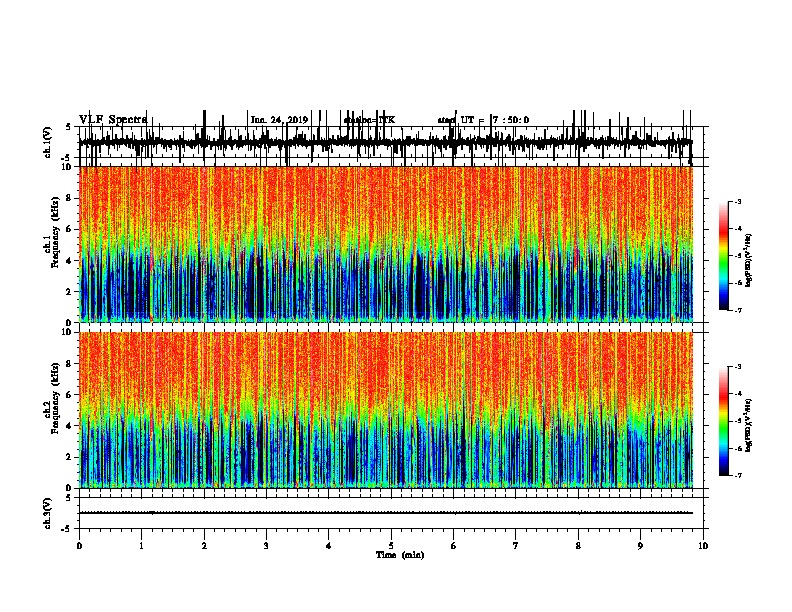Select the "Jan. 24, 2019" date text
Viewport: 792px width, 612px height.
(279, 120)
